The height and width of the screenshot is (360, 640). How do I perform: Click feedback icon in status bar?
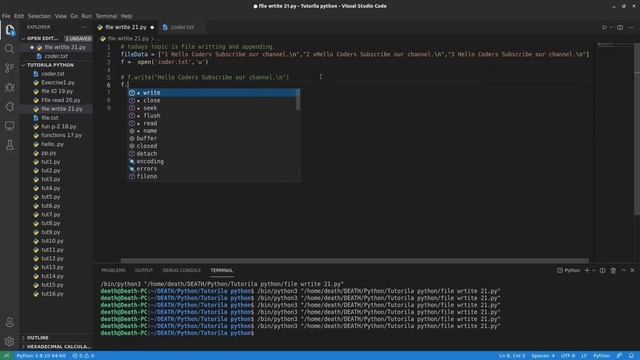tap(620, 356)
